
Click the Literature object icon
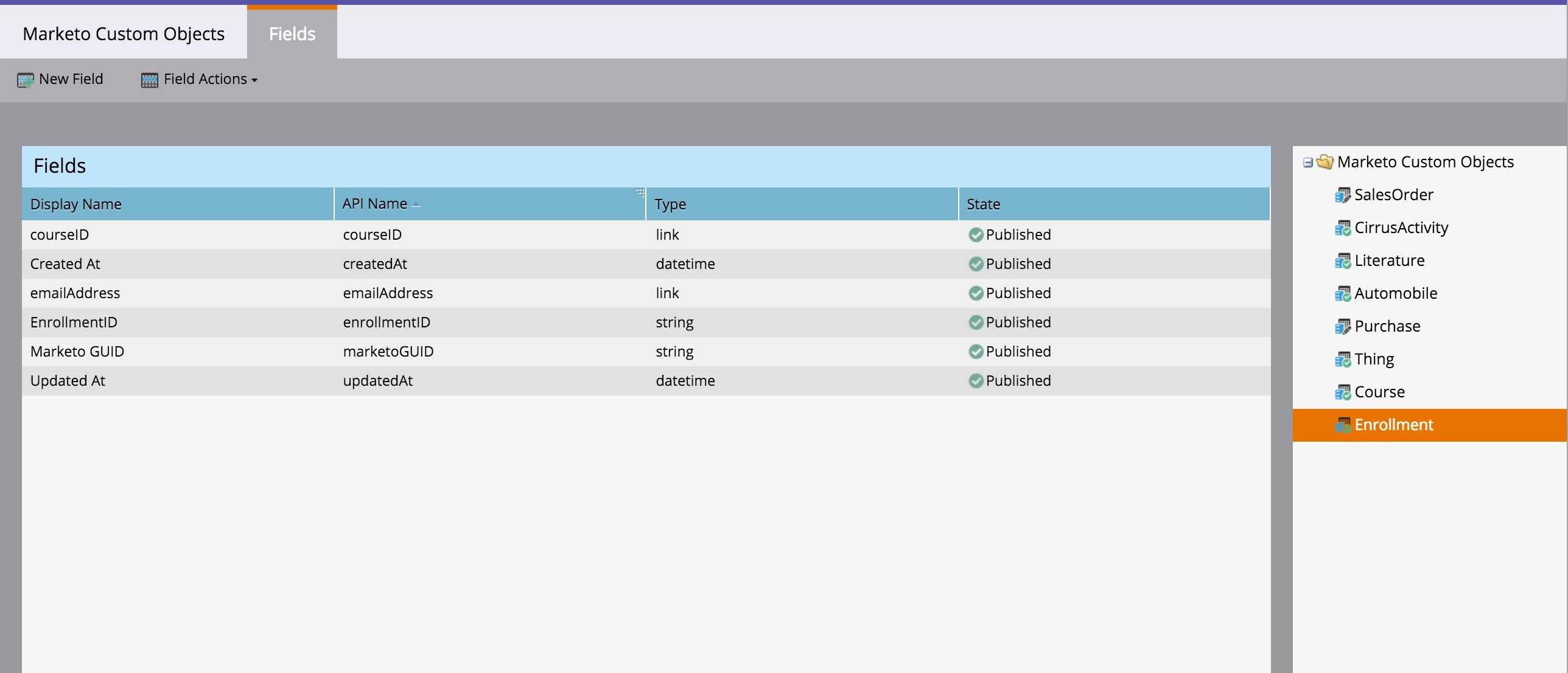(1342, 261)
